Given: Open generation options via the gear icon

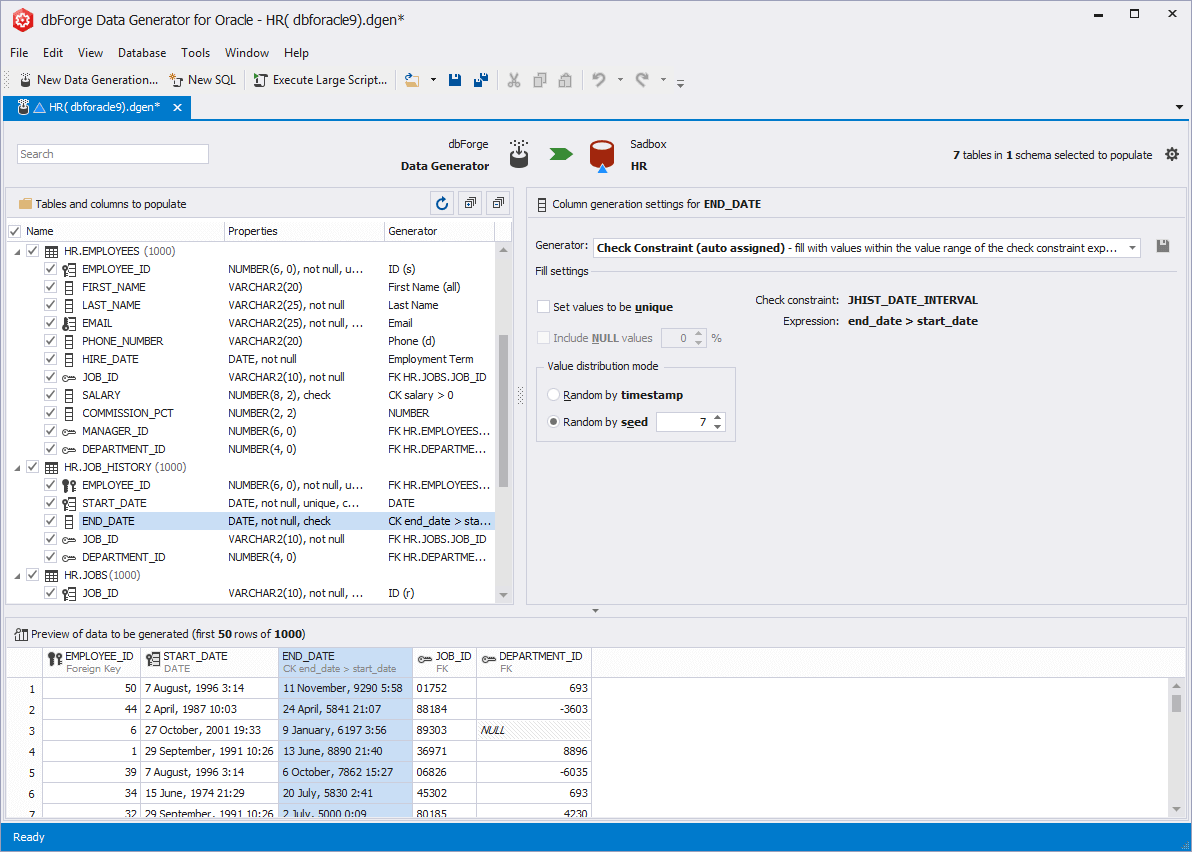Looking at the screenshot, I should pyautogui.click(x=1172, y=154).
